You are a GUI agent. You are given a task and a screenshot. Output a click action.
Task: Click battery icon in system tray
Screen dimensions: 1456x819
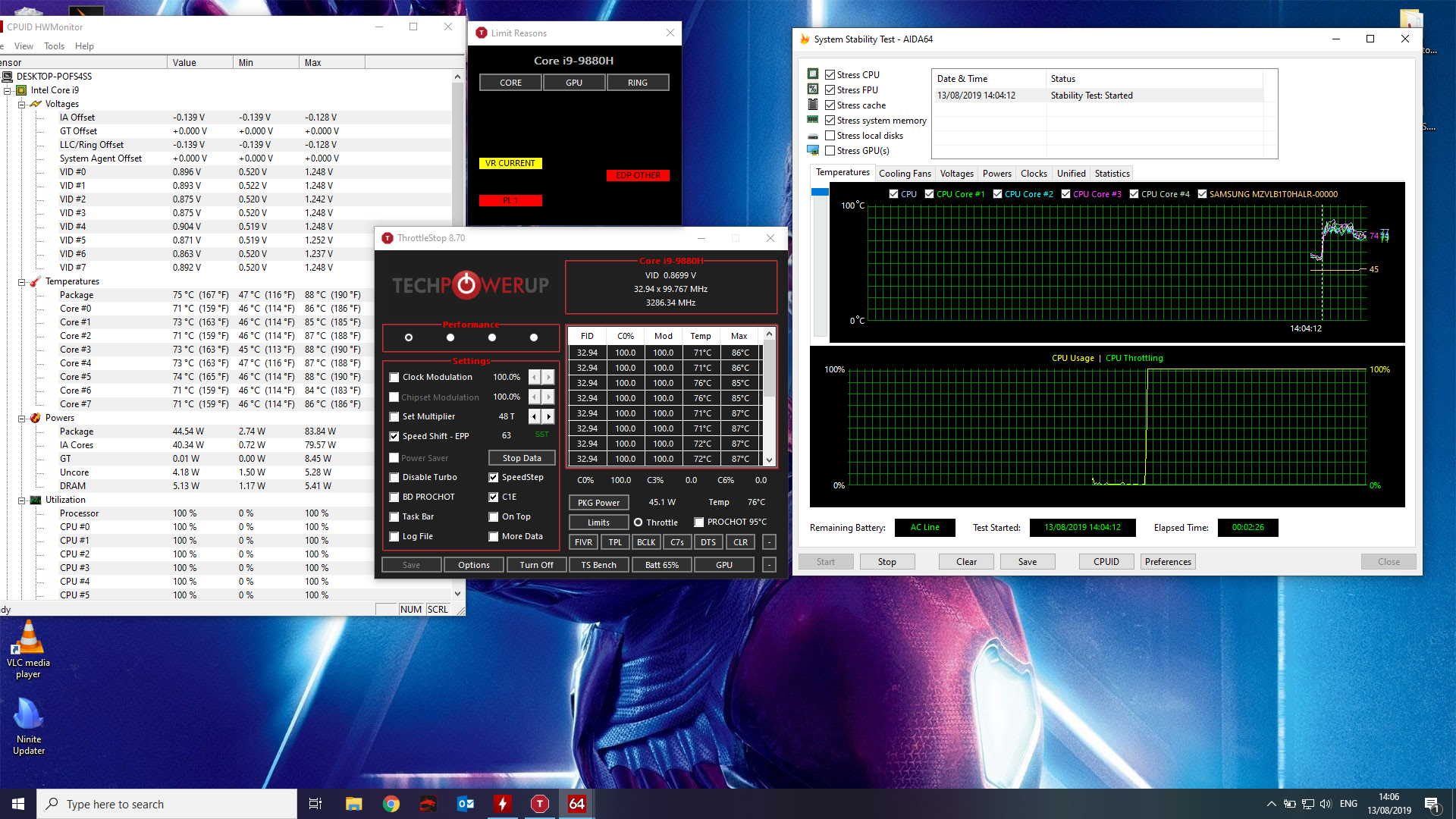pos(1289,804)
